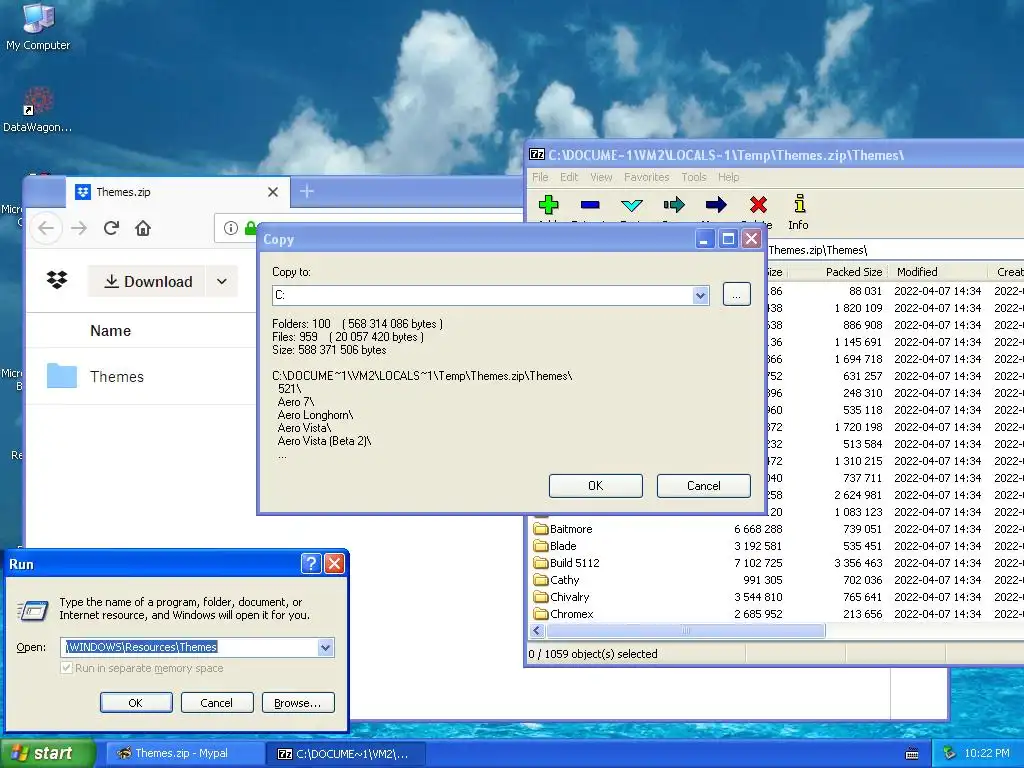This screenshot has height=768, width=1024.
Task: Switch to Themes.zip - Mypal taskbar item
Action: [x=185, y=754]
